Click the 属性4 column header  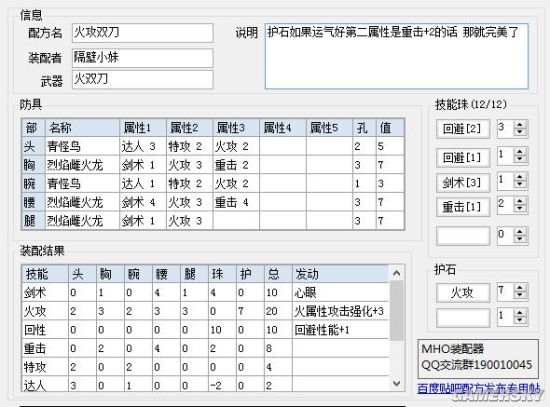point(283,128)
